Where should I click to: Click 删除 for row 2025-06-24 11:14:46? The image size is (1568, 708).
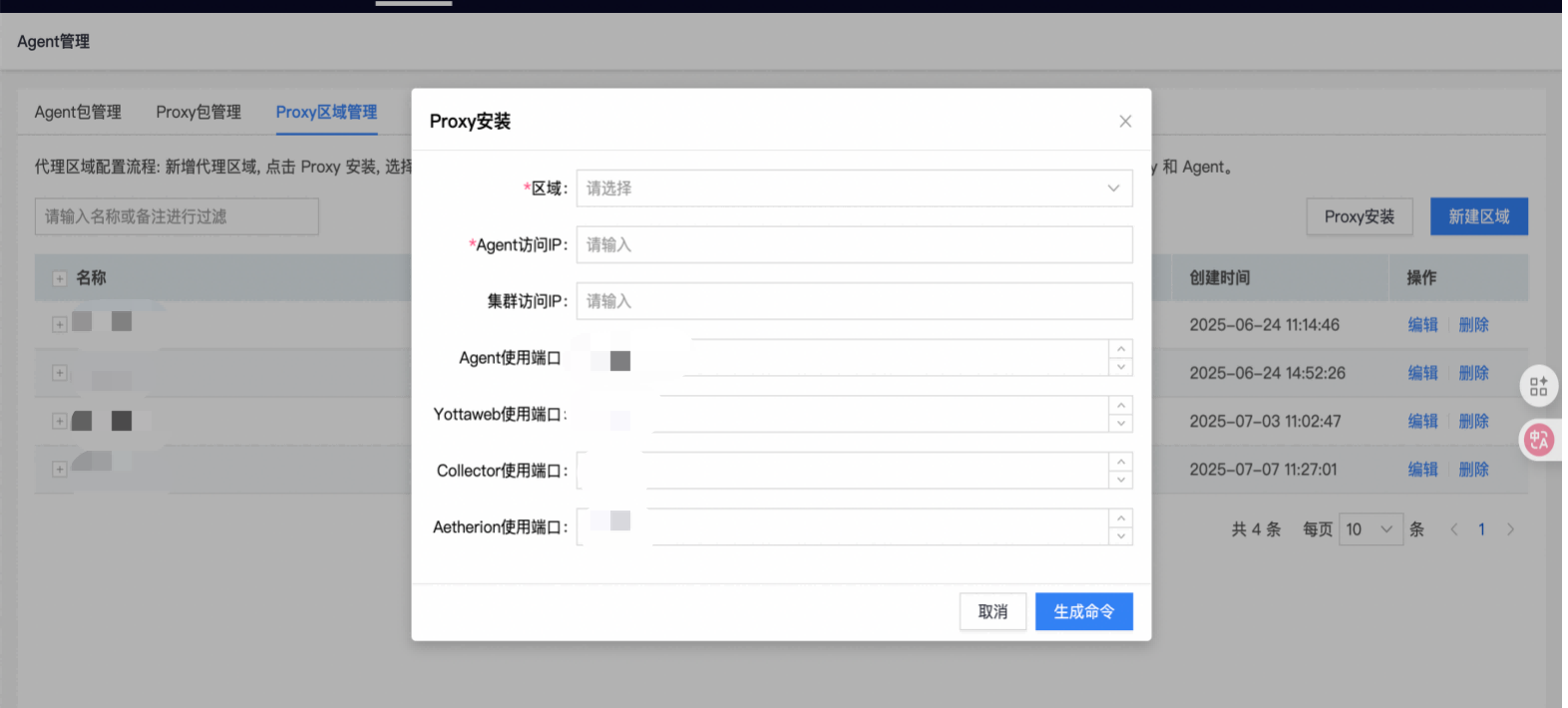[1473, 325]
